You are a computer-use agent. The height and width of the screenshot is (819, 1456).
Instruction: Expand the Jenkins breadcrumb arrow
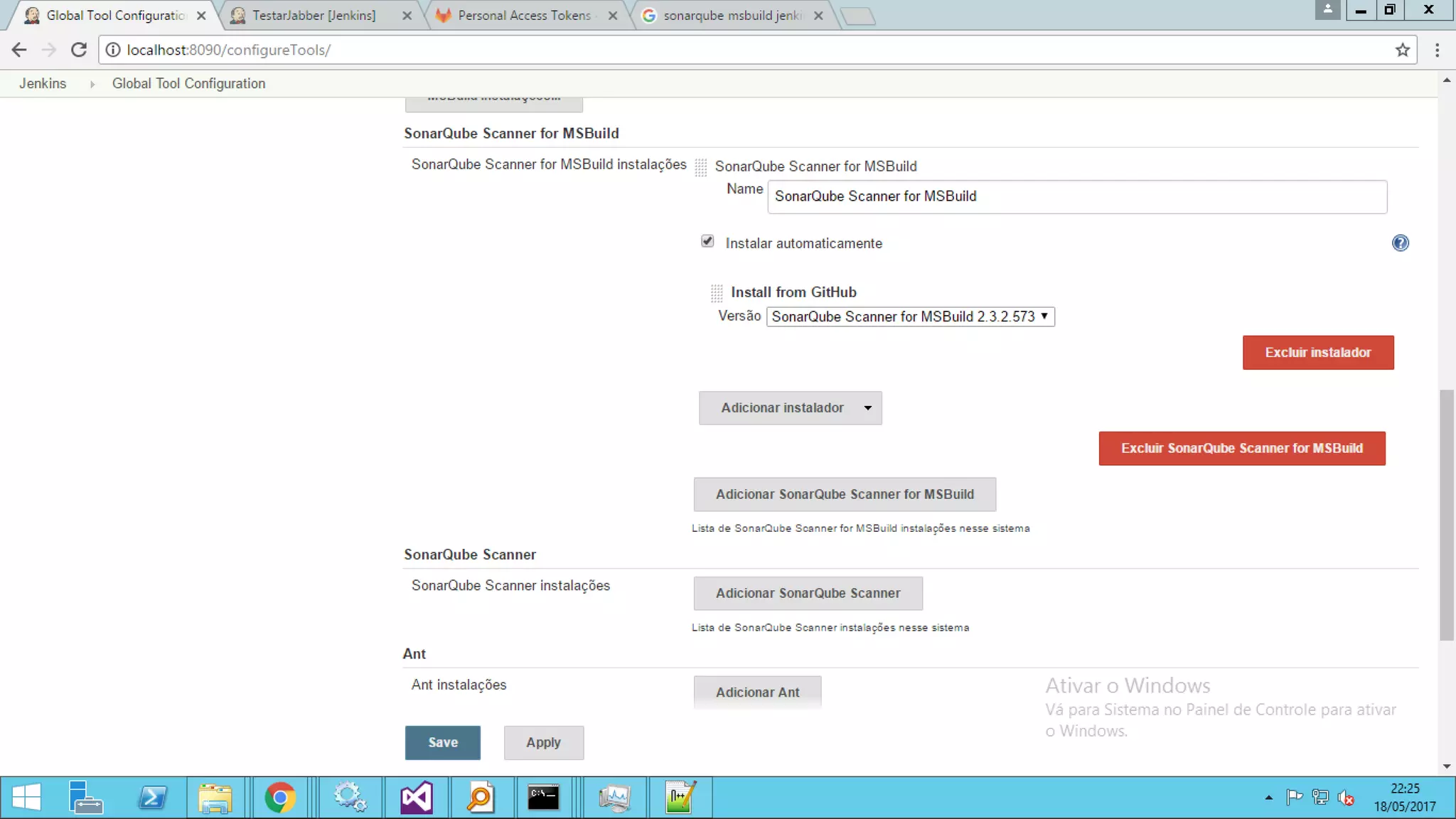pyautogui.click(x=92, y=84)
